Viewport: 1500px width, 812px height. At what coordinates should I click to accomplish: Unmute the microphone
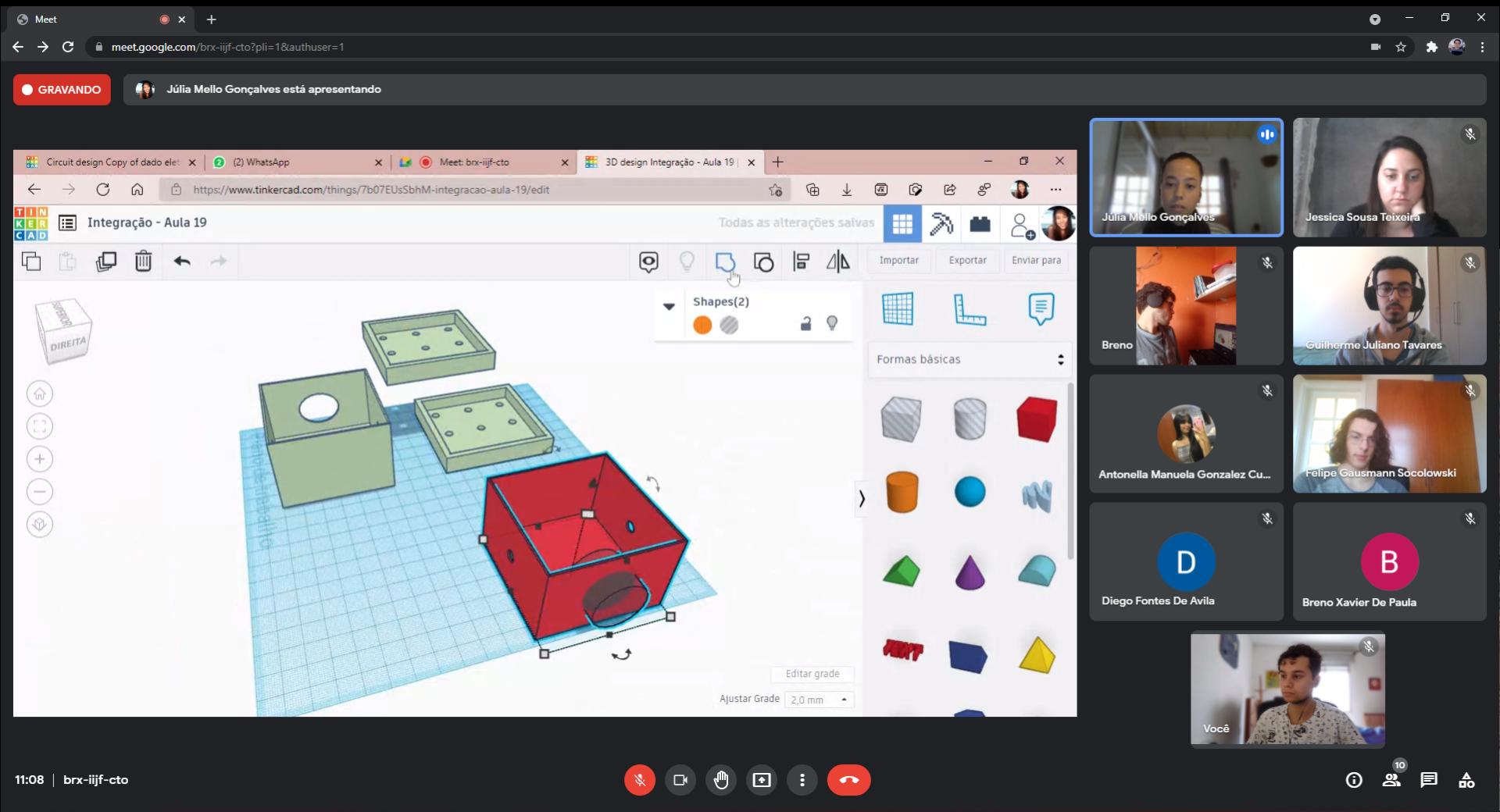640,780
